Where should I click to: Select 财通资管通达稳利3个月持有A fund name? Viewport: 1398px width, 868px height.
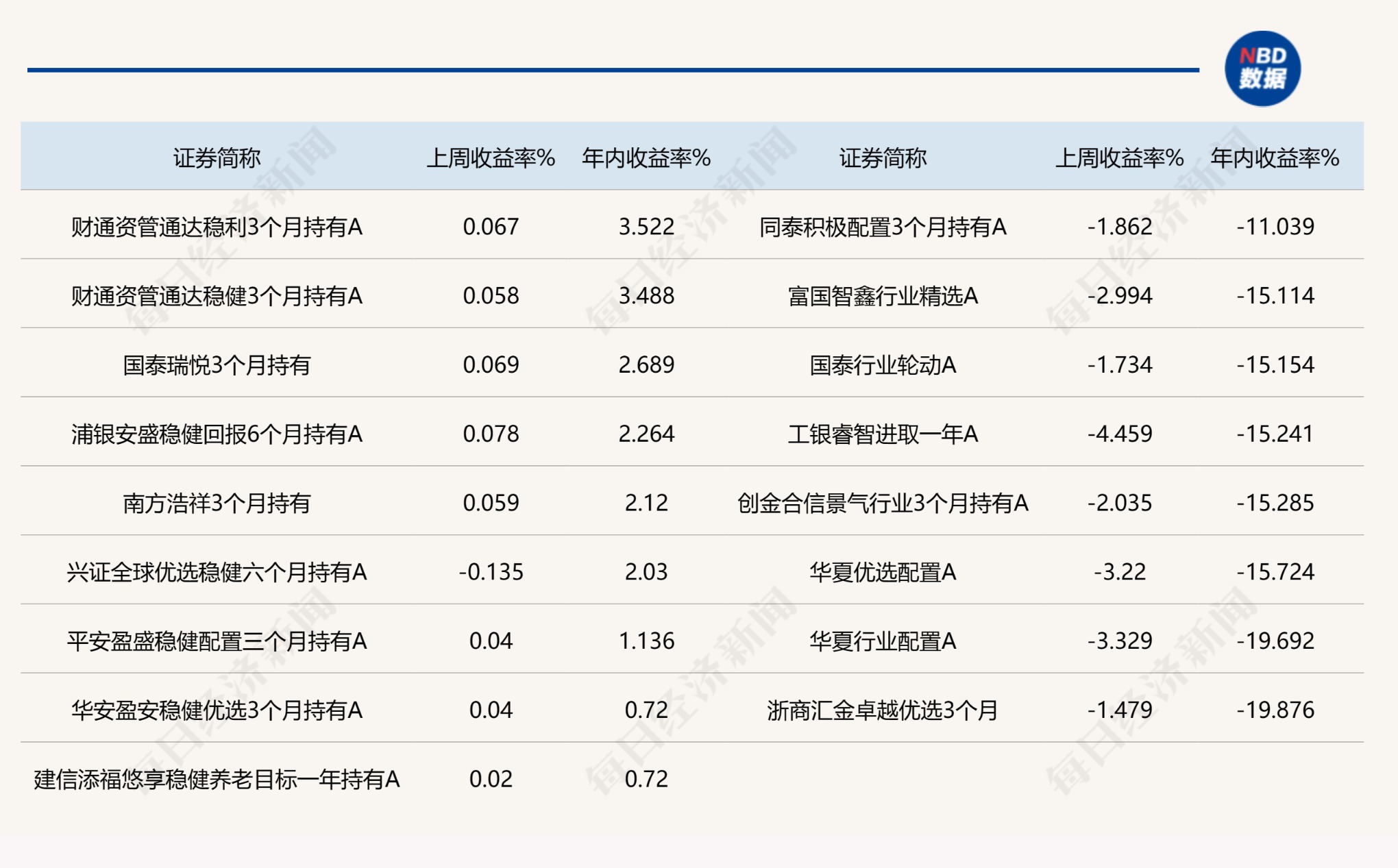click(217, 227)
